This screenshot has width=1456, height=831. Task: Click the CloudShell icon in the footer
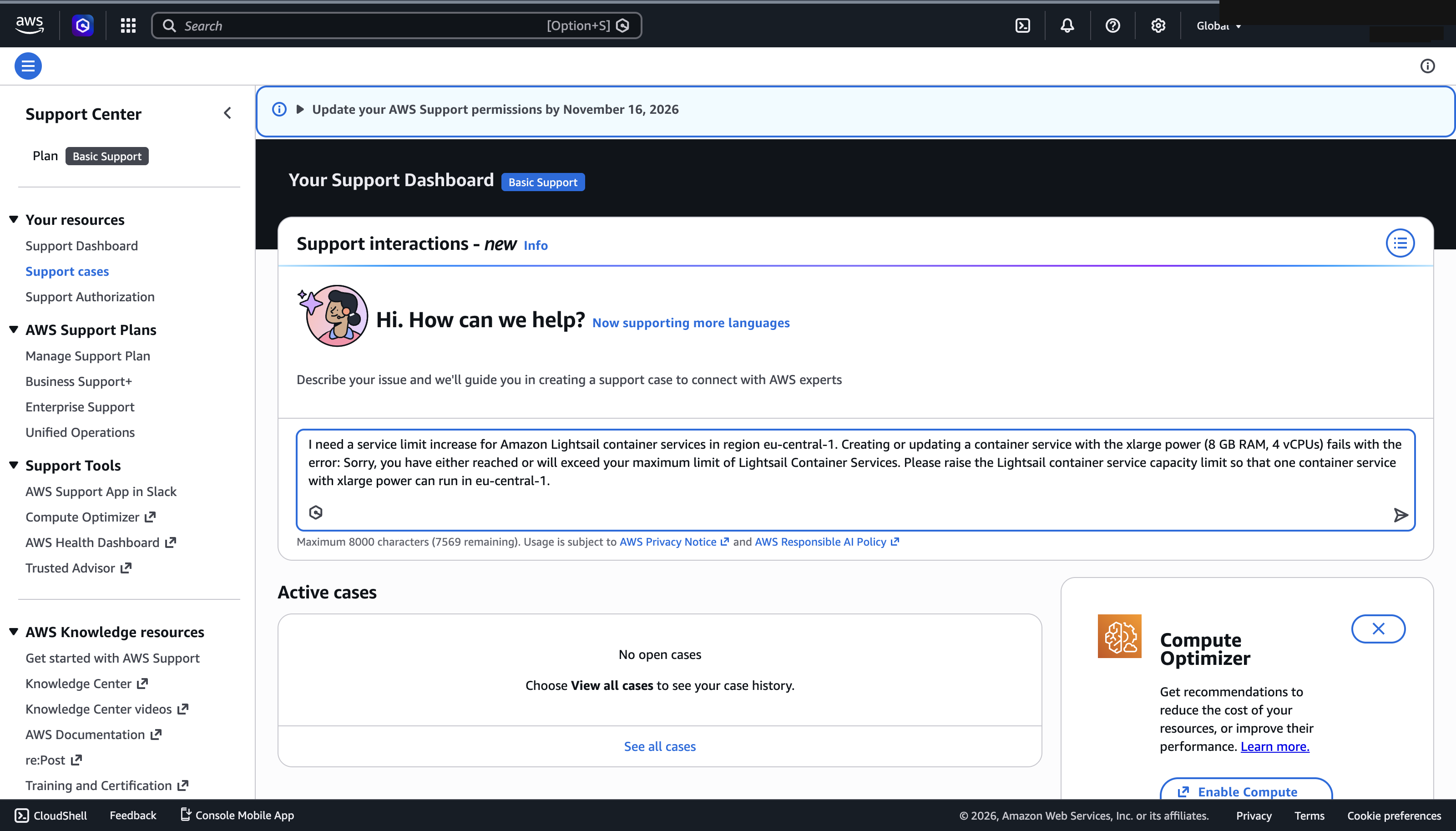click(x=22, y=815)
